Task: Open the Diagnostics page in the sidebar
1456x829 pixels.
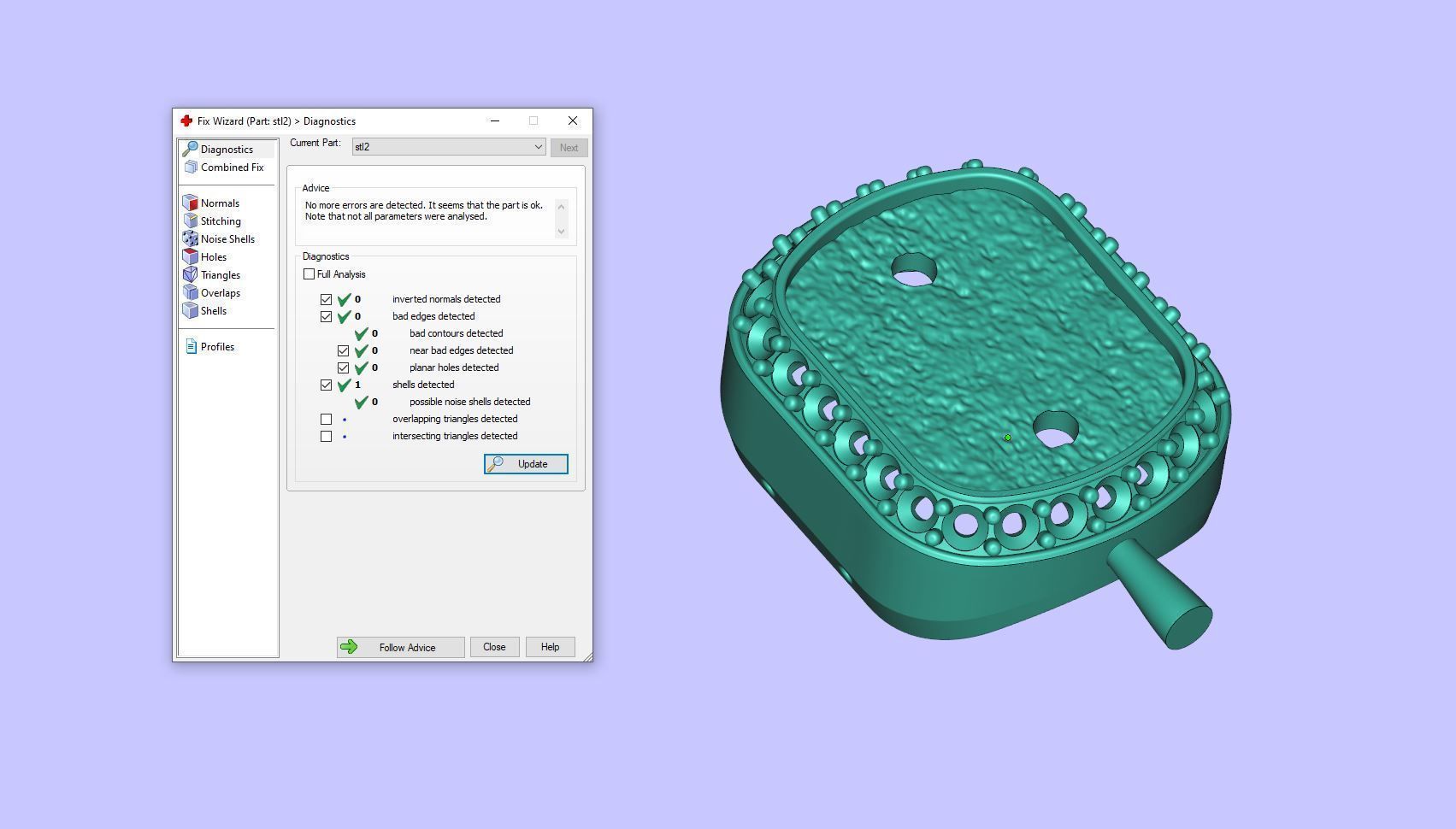Action: click(227, 150)
